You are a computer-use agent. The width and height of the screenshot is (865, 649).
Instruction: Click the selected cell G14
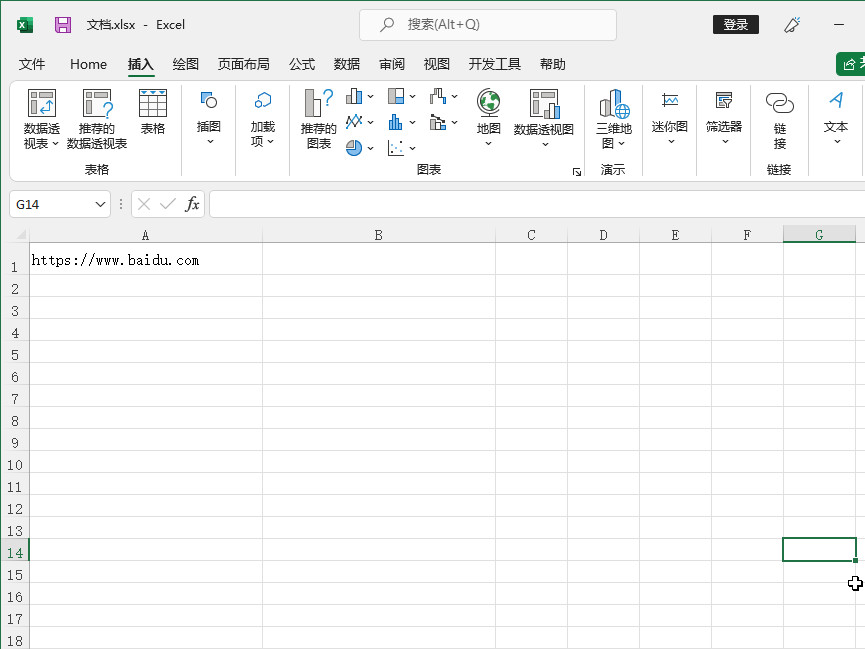[819, 550]
